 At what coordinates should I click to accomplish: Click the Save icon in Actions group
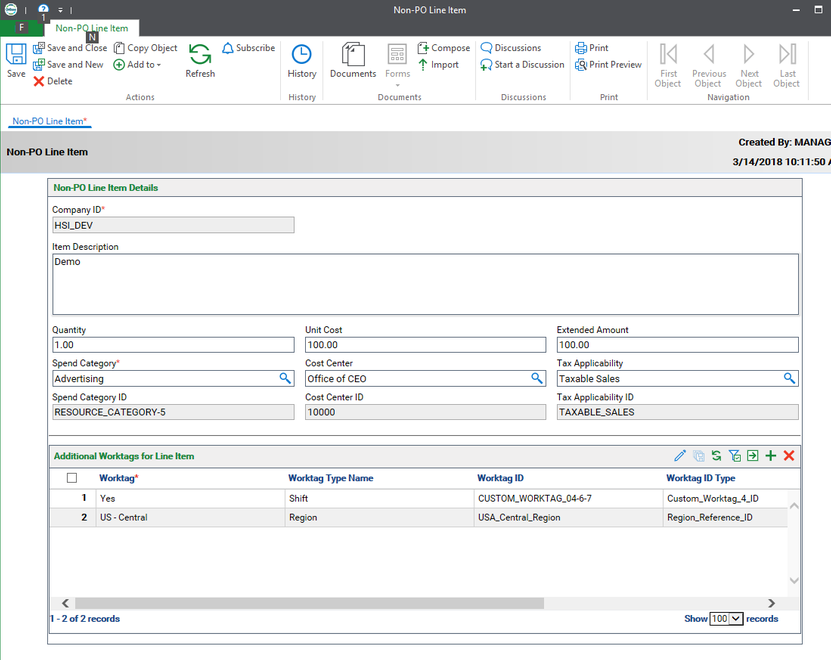[x=15, y=60]
